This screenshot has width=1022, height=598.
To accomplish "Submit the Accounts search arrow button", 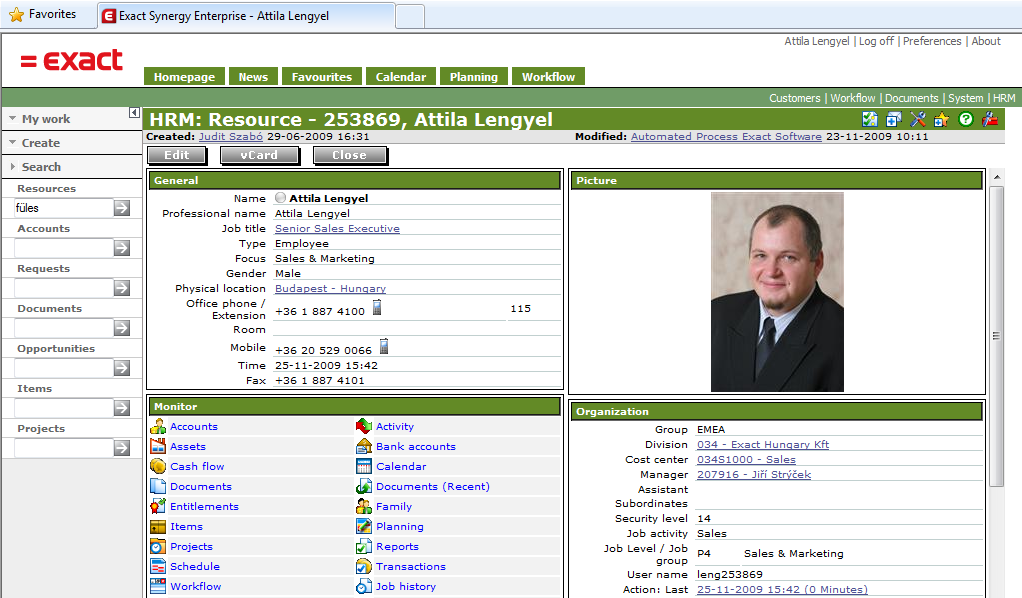I will [122, 248].
